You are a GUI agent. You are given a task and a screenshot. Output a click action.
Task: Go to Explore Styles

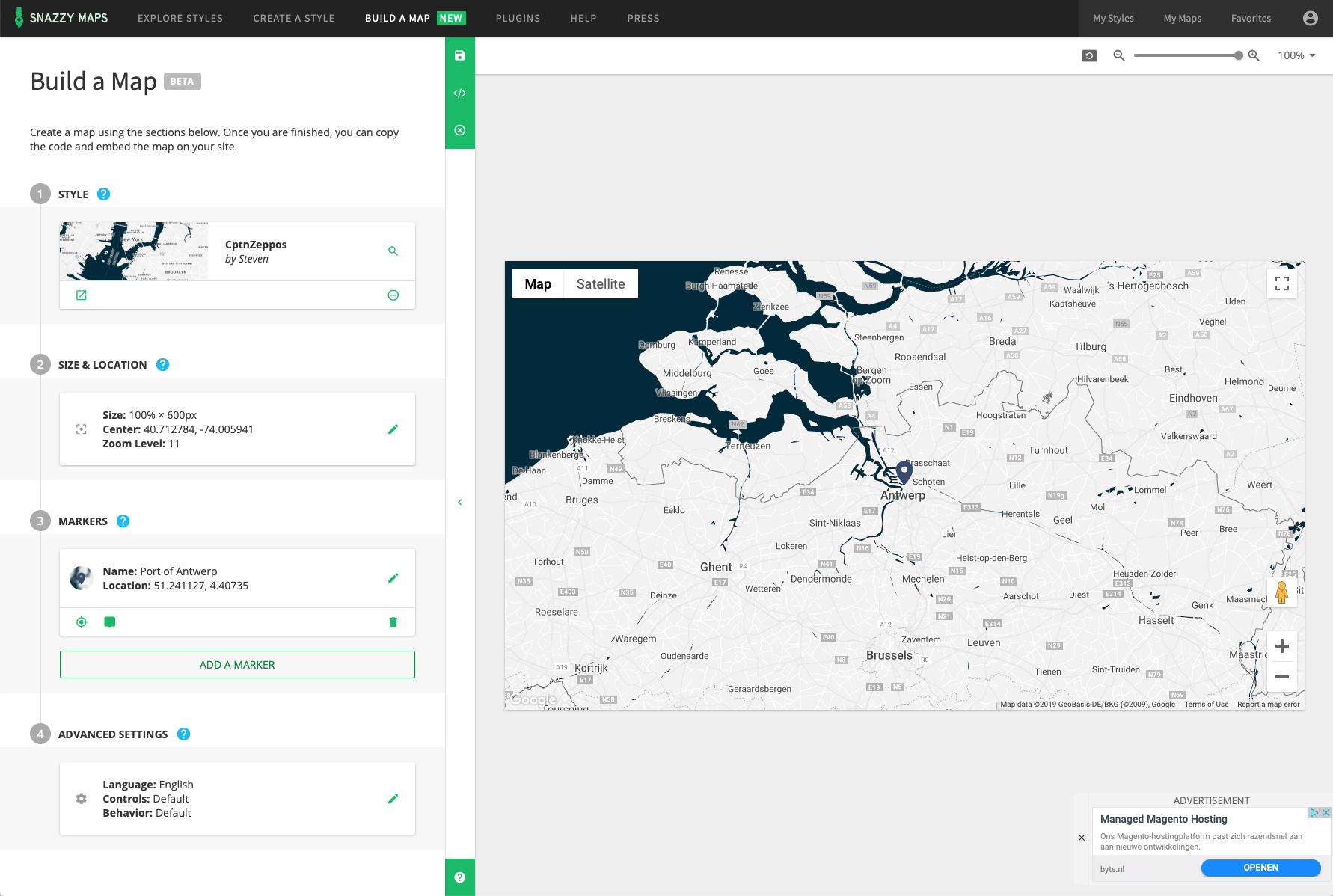pyautogui.click(x=180, y=18)
